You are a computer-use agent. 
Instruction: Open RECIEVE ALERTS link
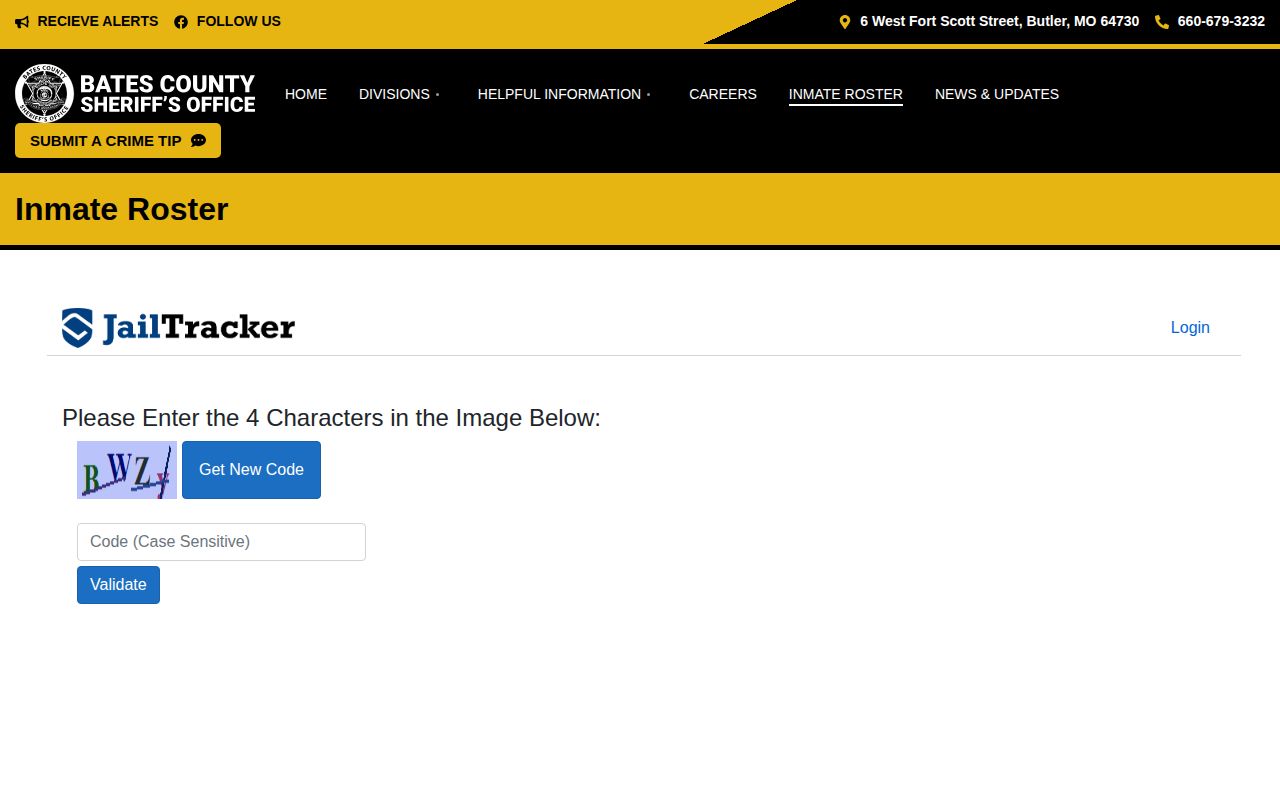[x=98, y=21]
